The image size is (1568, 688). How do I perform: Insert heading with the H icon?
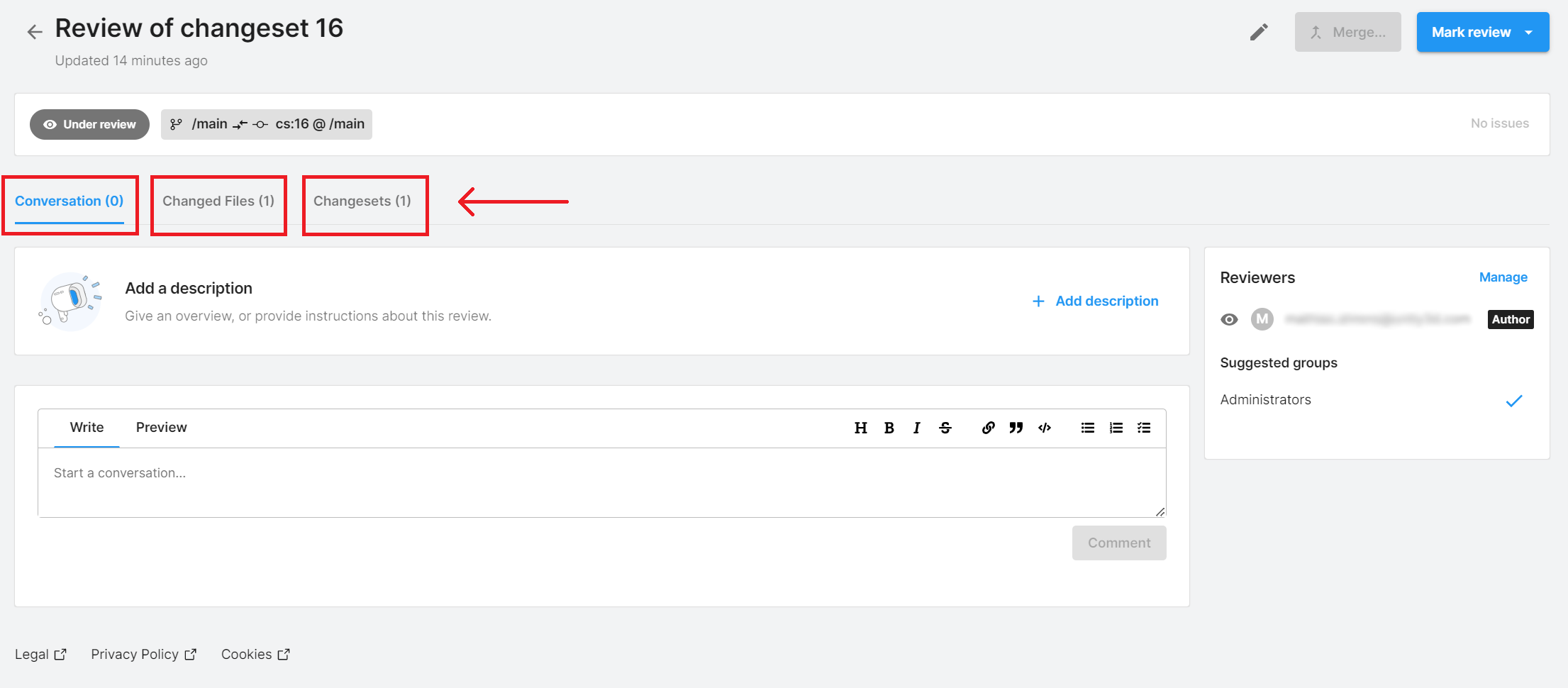860,428
